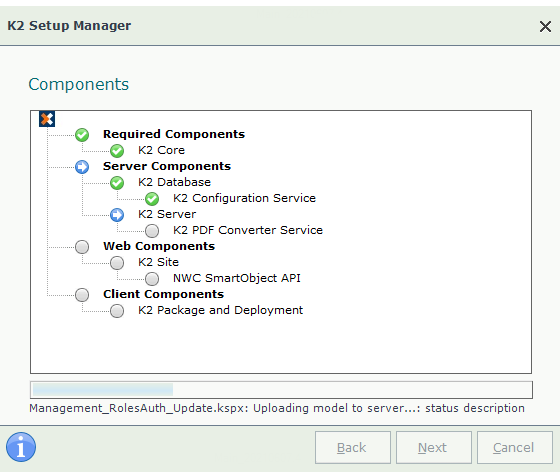Click green checkmark beside Required Components
The width and height of the screenshot is (560, 472).
[x=82, y=135]
